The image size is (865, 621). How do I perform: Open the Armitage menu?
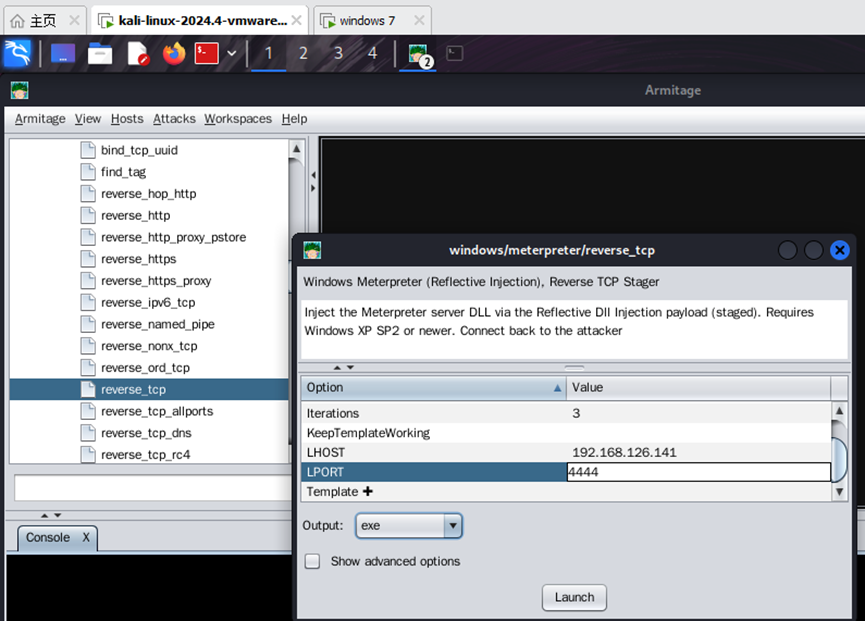click(x=40, y=119)
